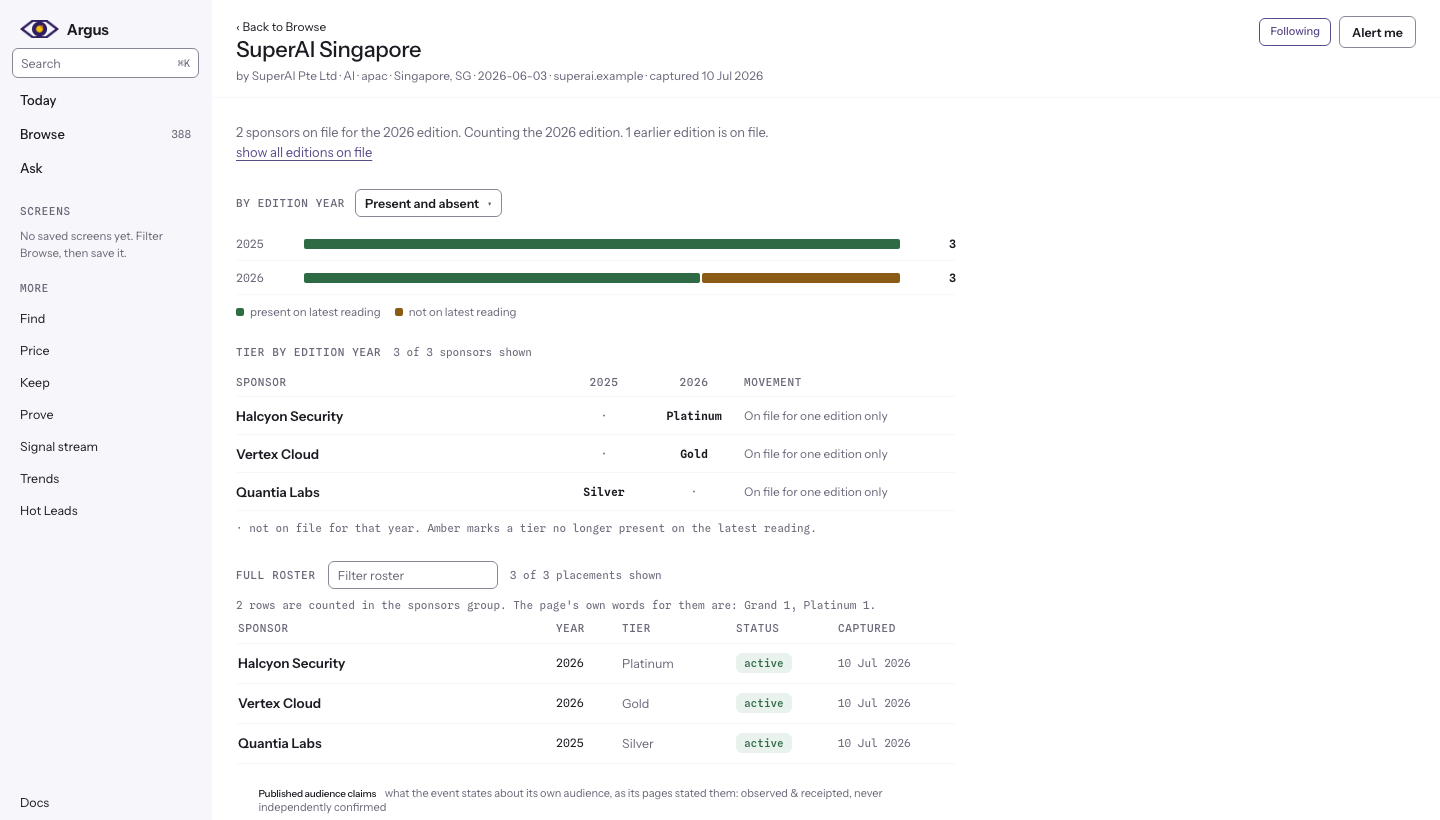Click the Silver tier cell under 2025

click(604, 492)
